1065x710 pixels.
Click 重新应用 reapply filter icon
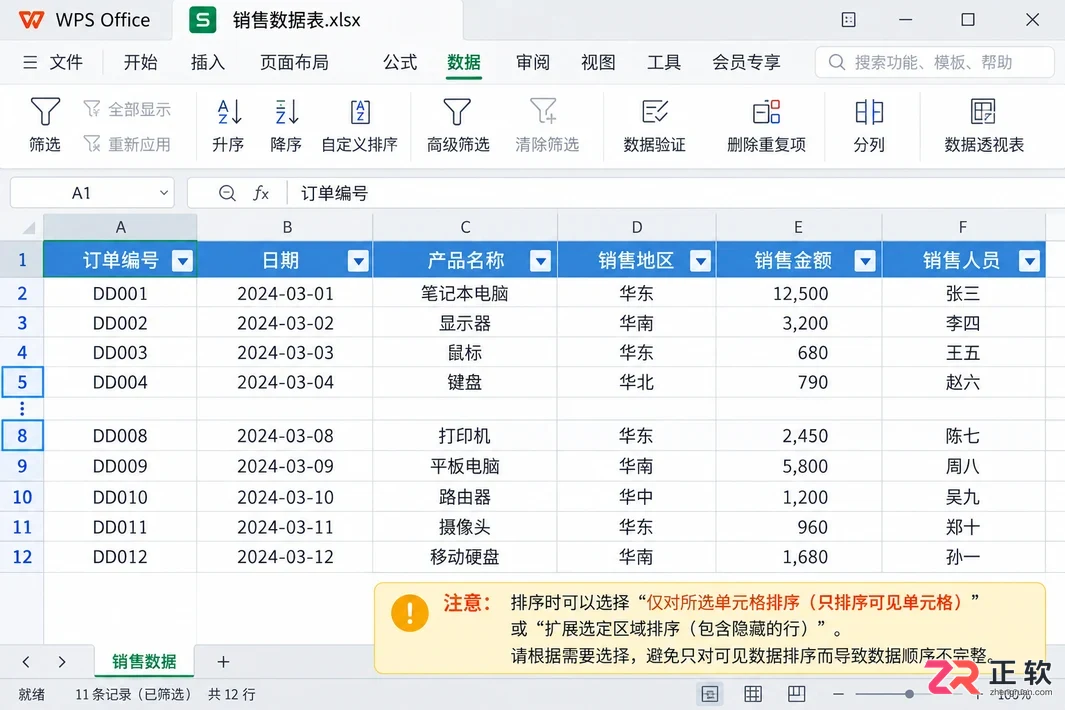click(92, 144)
